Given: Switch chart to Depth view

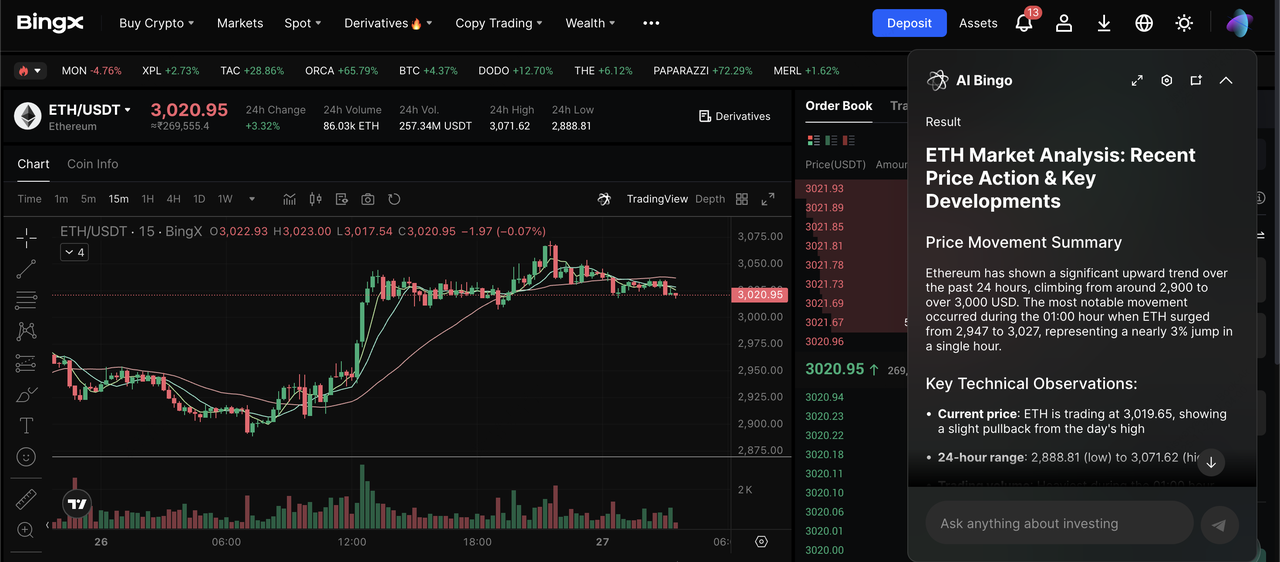Looking at the screenshot, I should [x=710, y=199].
